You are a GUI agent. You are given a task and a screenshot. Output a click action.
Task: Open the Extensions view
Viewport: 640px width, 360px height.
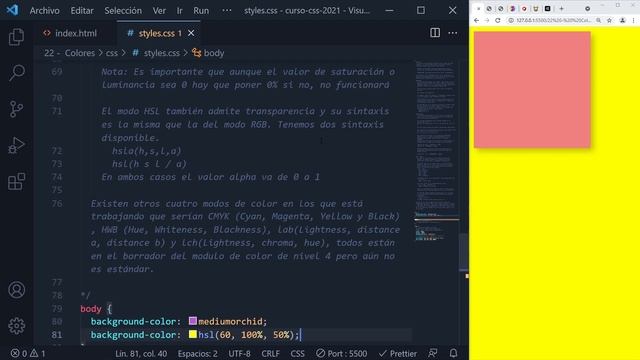pyautogui.click(x=16, y=181)
